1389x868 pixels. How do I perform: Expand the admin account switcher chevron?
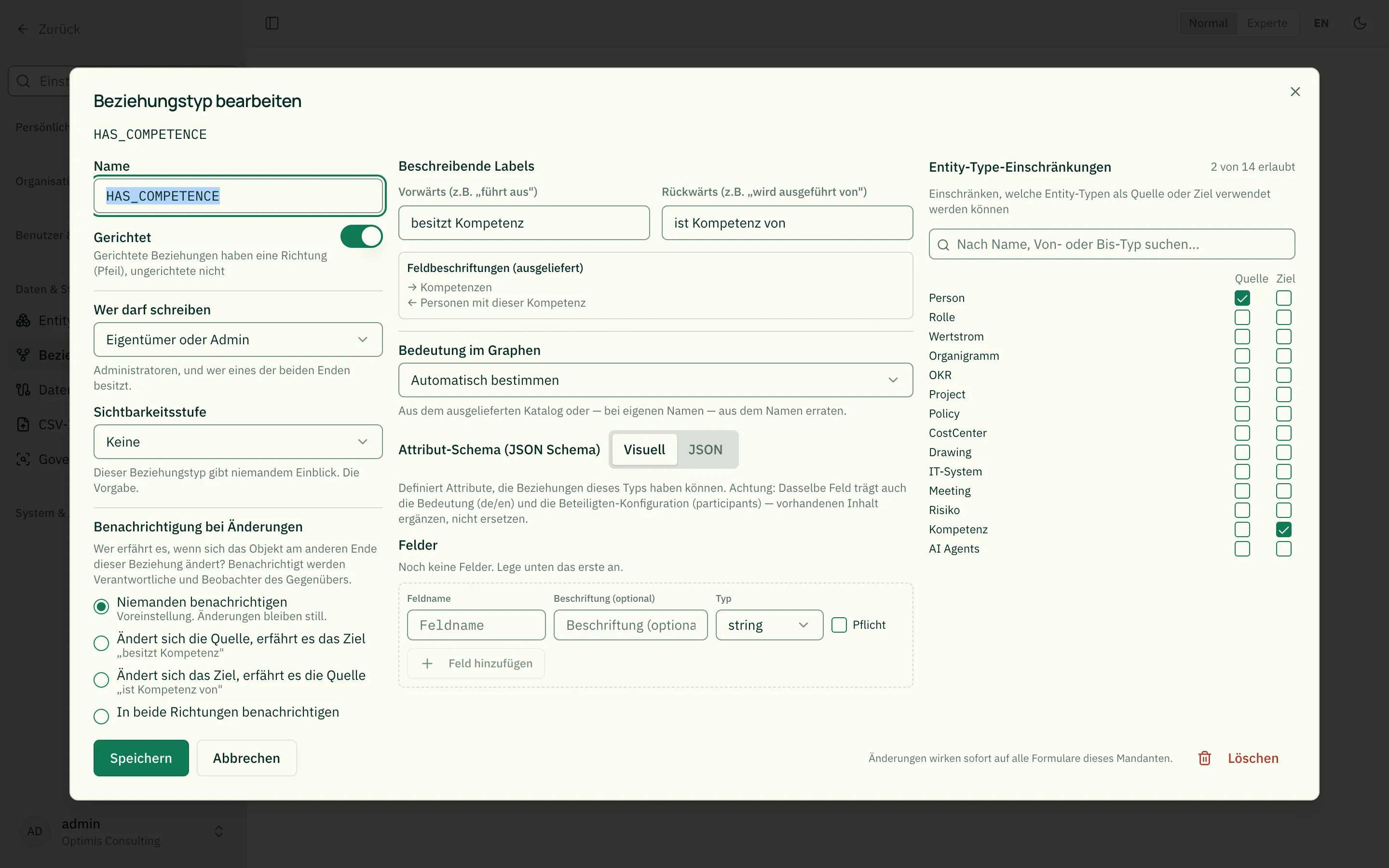(218, 831)
